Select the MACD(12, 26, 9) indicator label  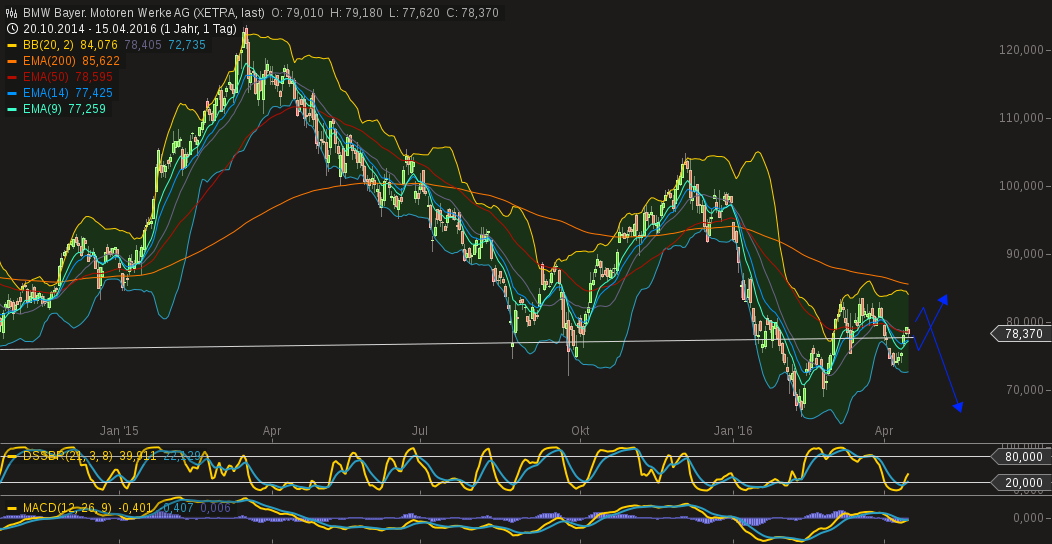(69, 508)
